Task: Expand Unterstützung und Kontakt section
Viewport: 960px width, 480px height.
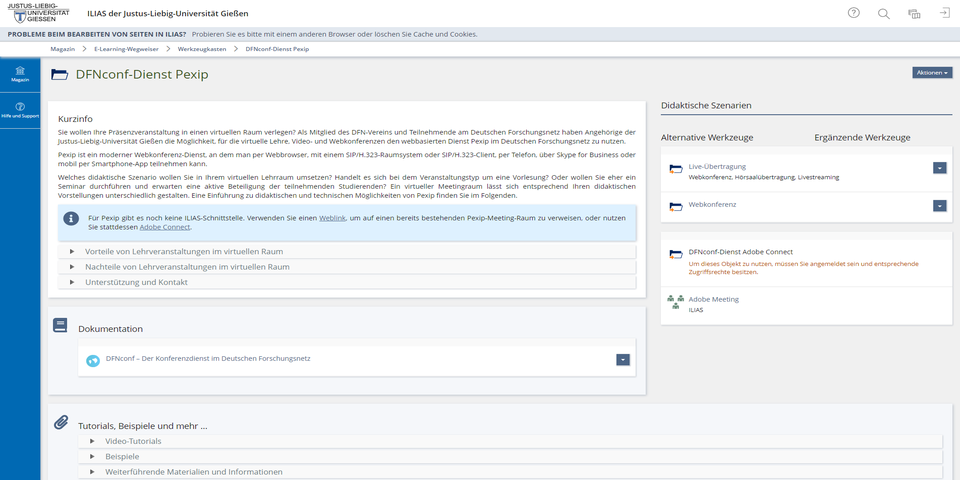Action: pyautogui.click(x=347, y=282)
